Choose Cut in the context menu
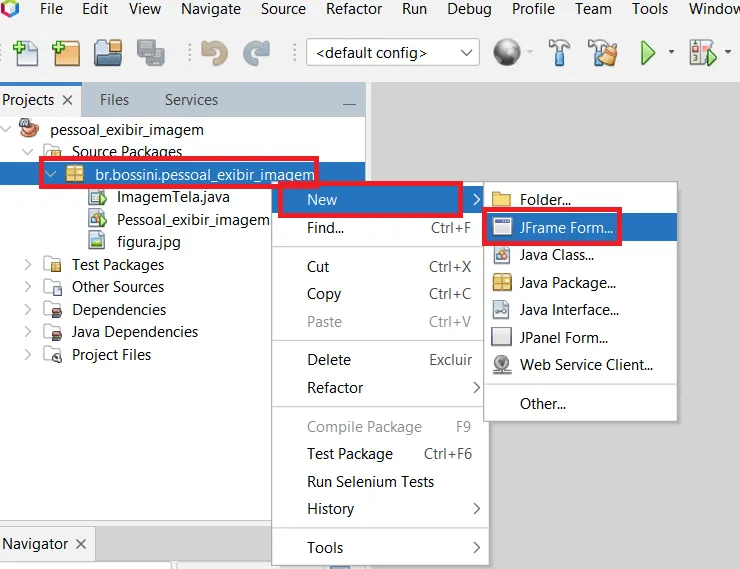Viewport: 740px width, 569px height. tap(378, 267)
